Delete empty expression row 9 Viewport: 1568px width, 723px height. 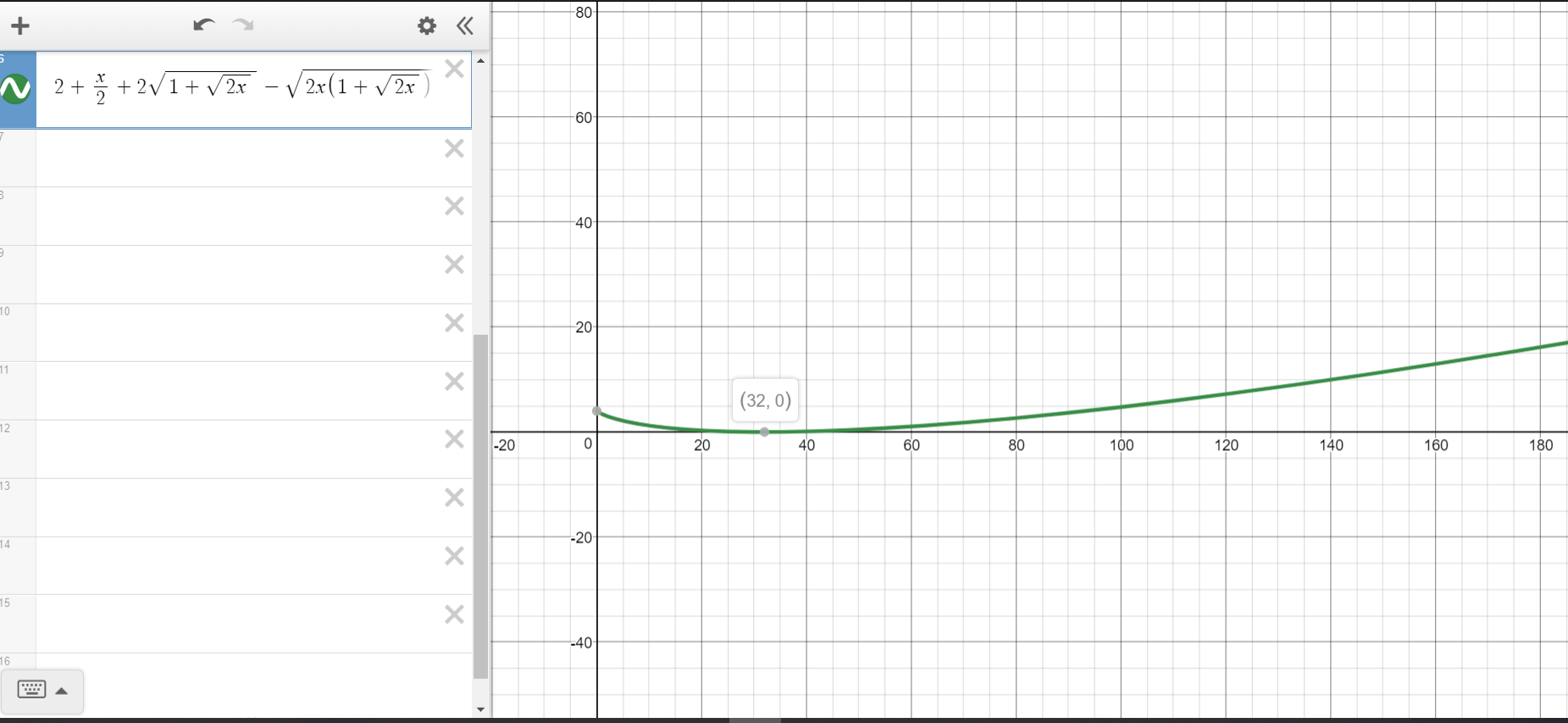click(454, 264)
